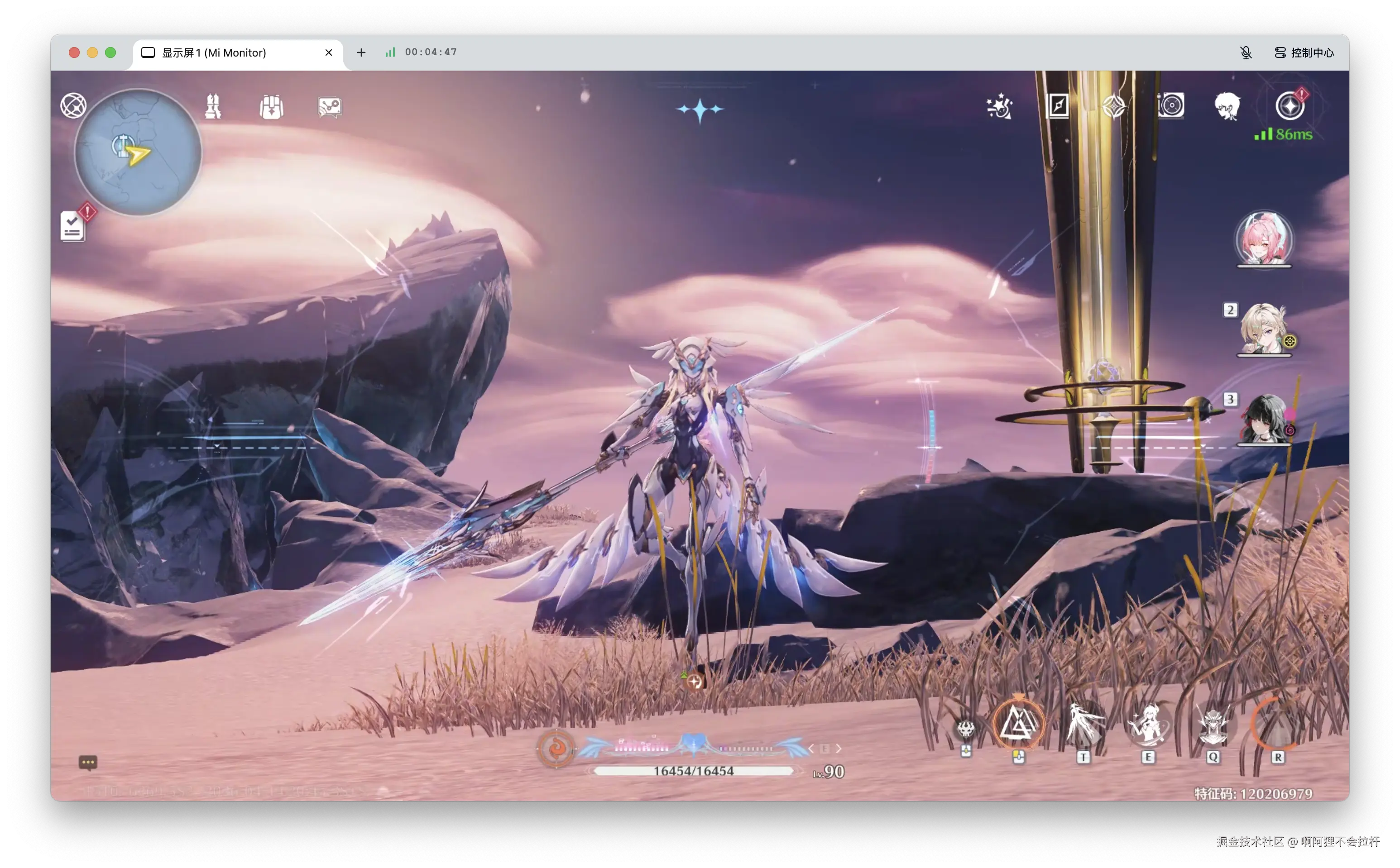Image resolution: width=1400 pixels, height=868 pixels.
Task: Open the backpack inventory icon
Action: pos(271,107)
